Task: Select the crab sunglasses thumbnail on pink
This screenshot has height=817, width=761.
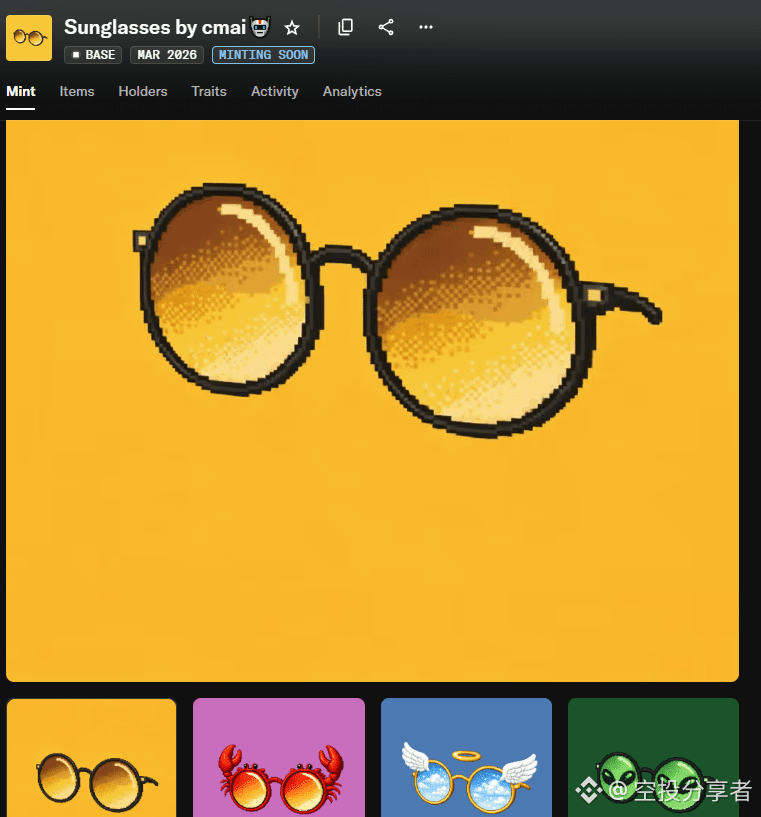Action: point(279,758)
